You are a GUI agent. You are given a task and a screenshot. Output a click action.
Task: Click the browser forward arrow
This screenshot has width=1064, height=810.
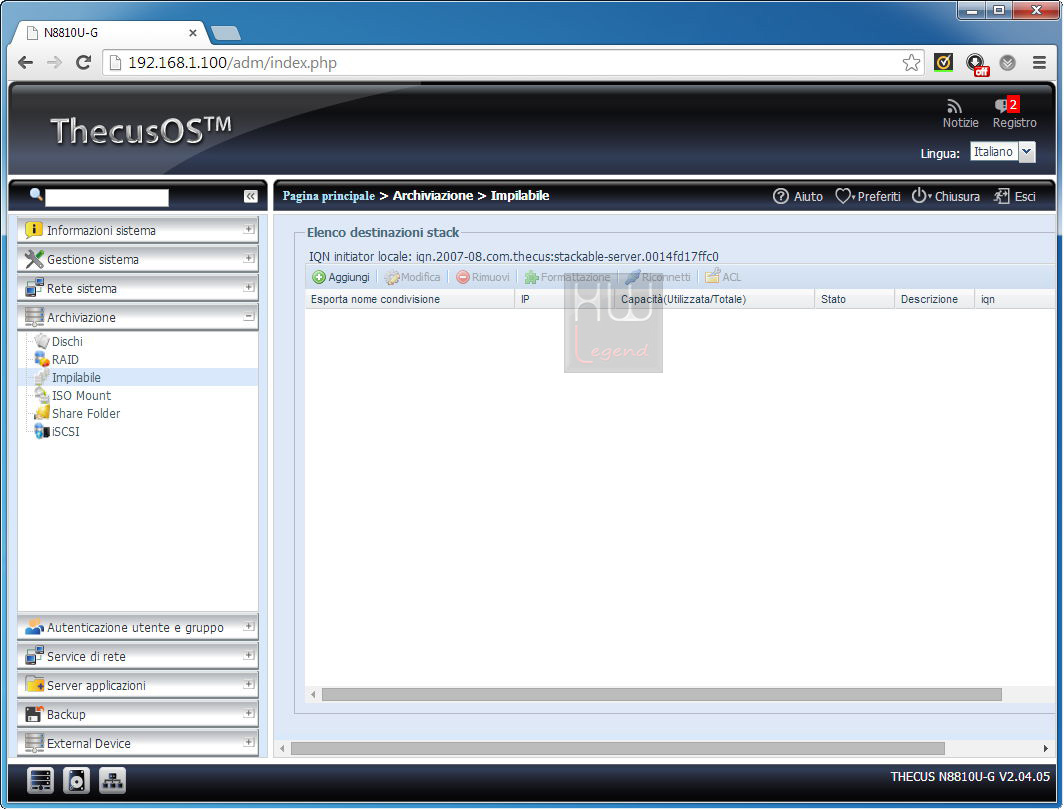click(x=54, y=62)
